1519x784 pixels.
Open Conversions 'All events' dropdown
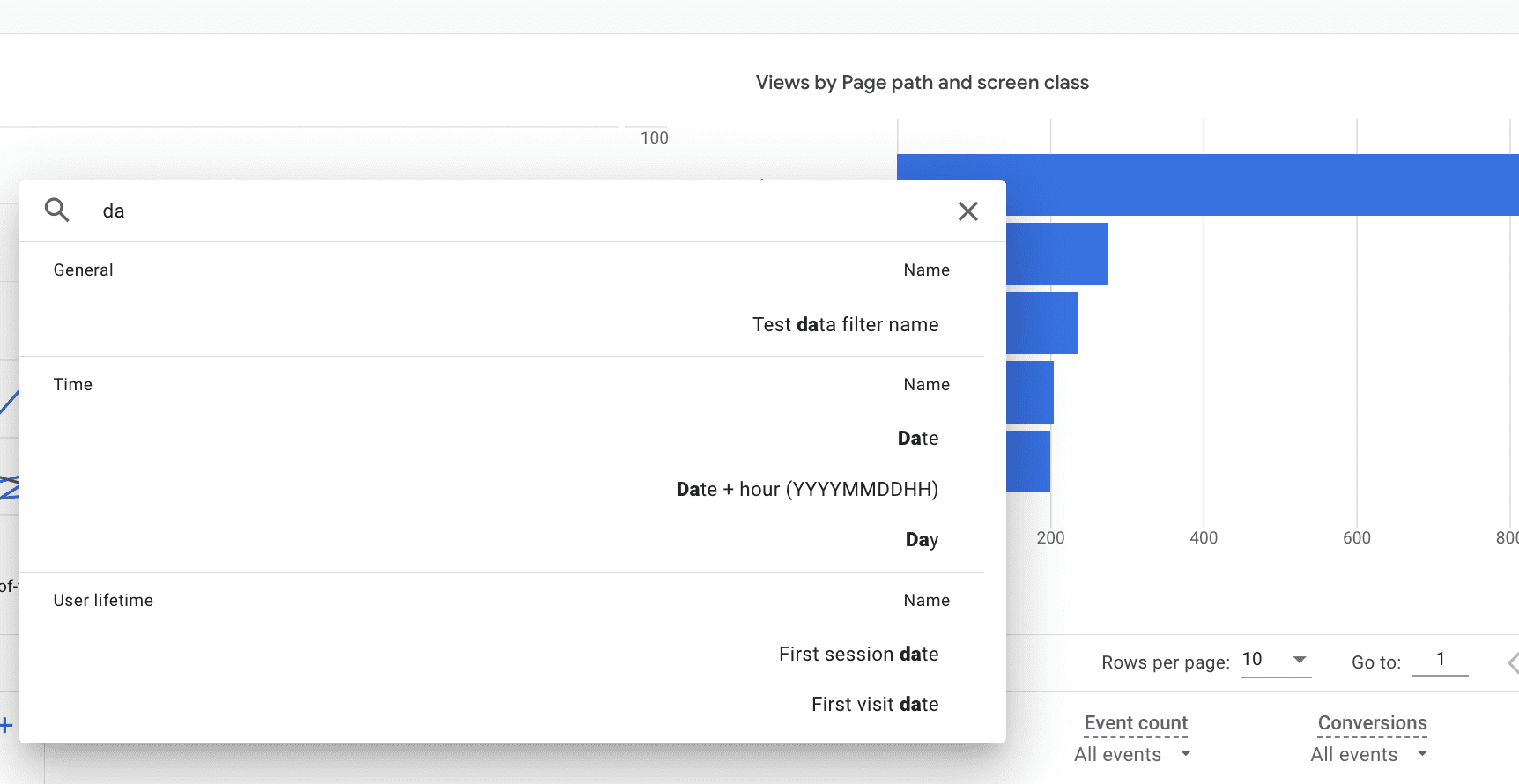pos(1369,754)
